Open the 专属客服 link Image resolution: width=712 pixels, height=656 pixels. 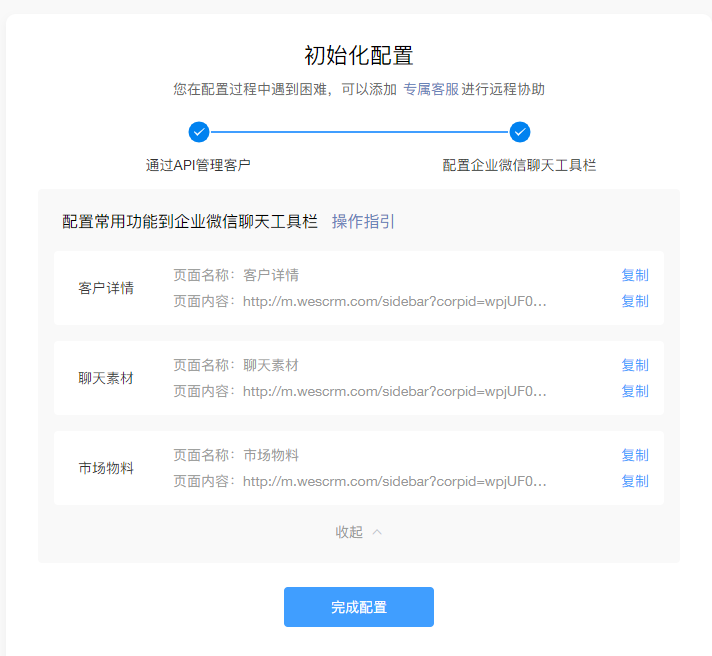(431, 89)
